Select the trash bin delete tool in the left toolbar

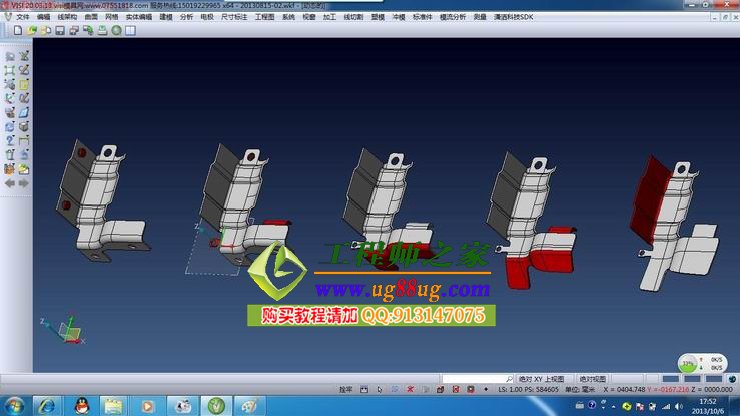tap(9, 154)
